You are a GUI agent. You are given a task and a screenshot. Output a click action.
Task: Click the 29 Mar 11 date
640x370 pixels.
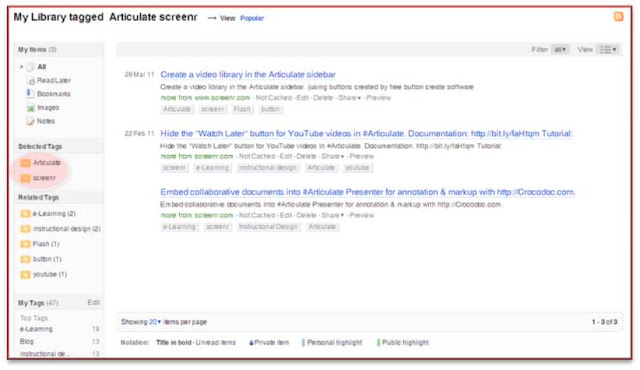(140, 75)
